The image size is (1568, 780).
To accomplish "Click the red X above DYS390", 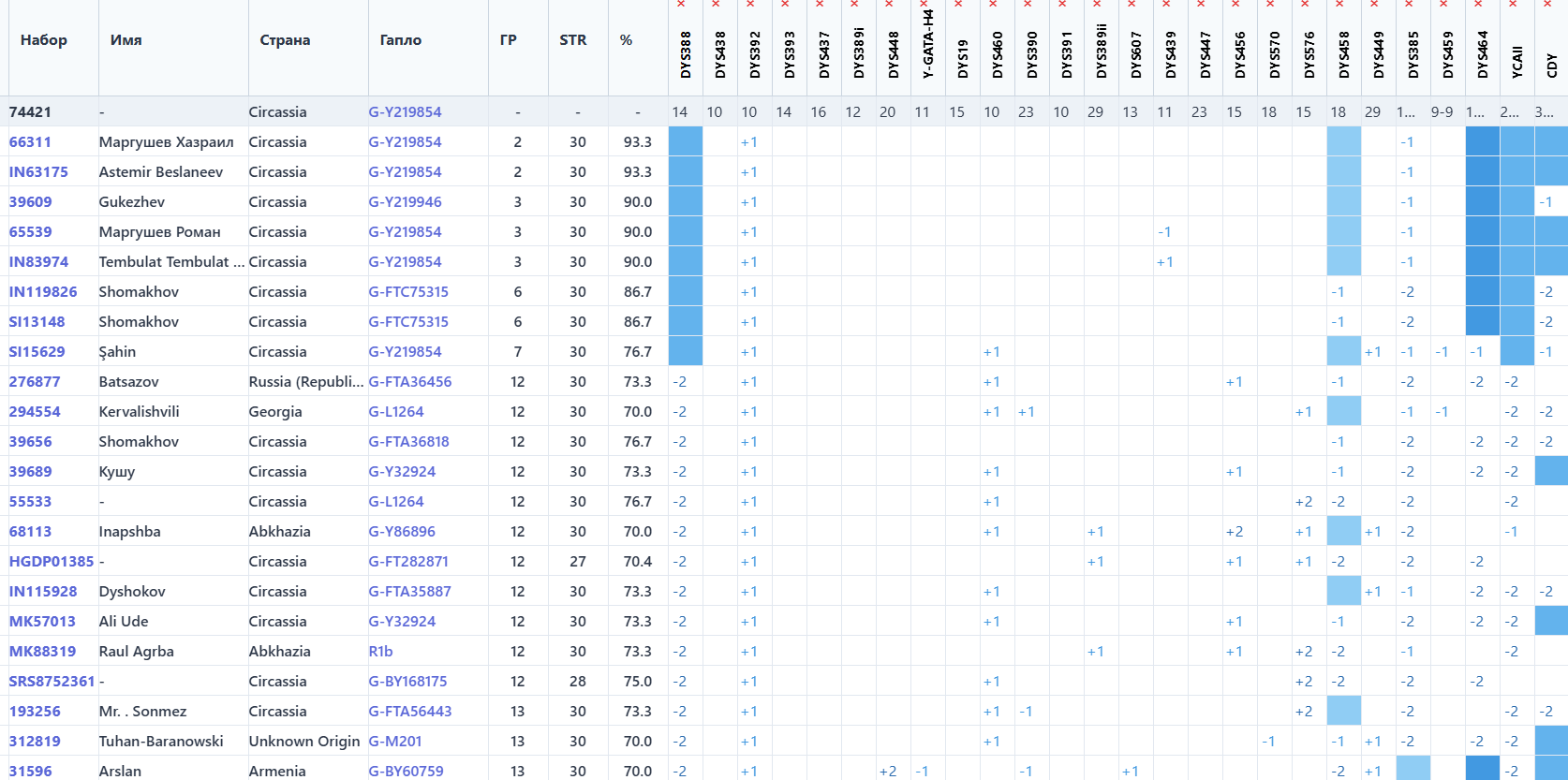I will 1028,5.
